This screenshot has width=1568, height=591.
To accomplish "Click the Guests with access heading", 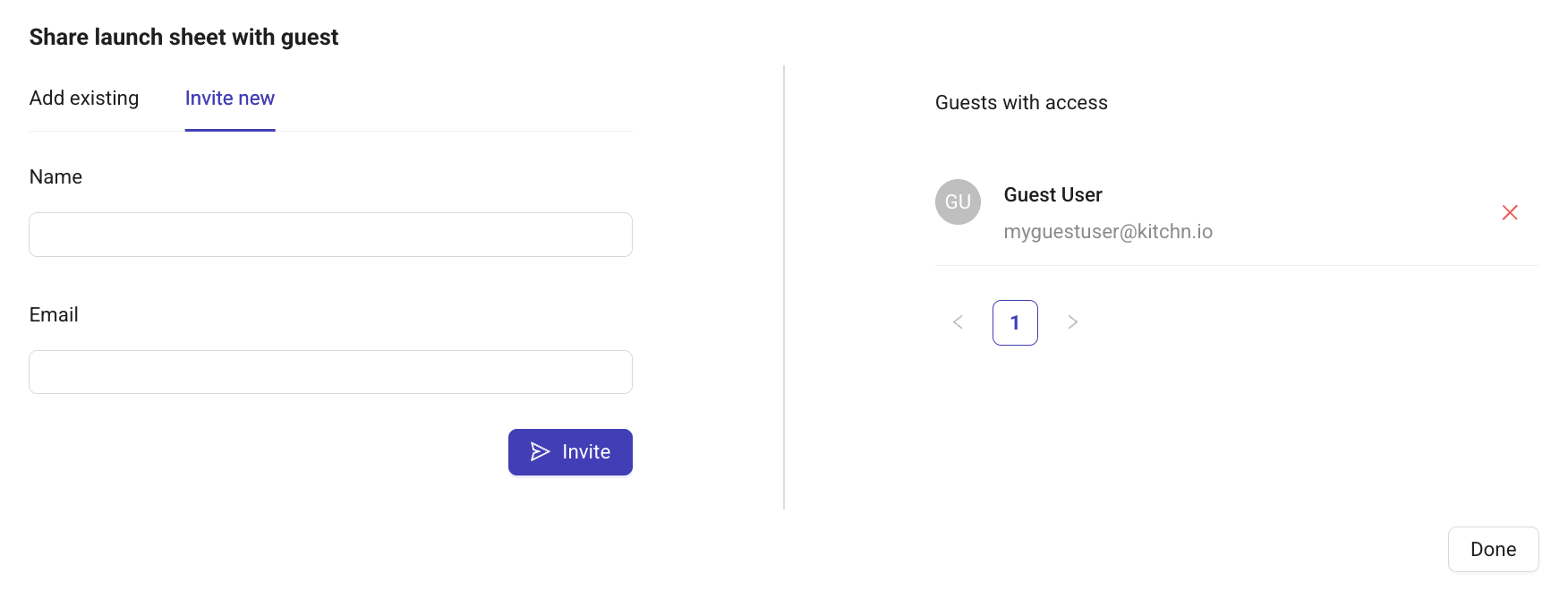I will tap(1021, 103).
